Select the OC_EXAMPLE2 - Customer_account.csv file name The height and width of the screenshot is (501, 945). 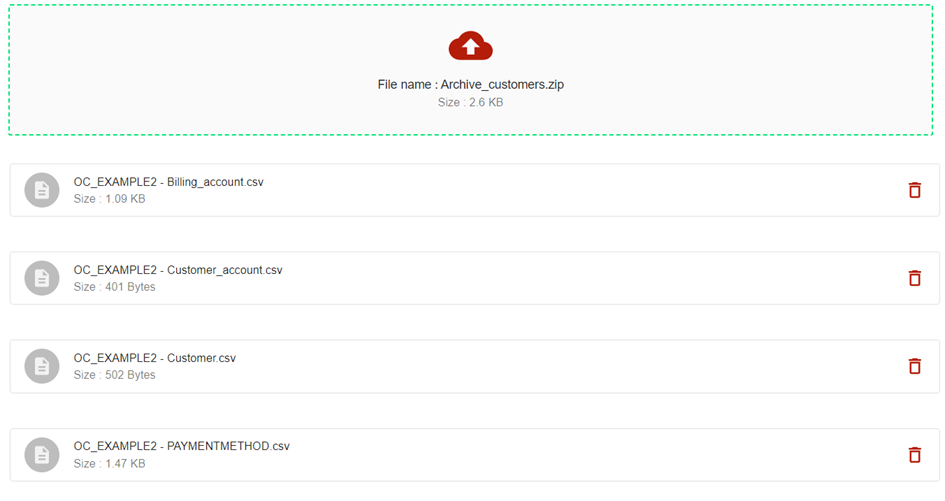pos(178,270)
